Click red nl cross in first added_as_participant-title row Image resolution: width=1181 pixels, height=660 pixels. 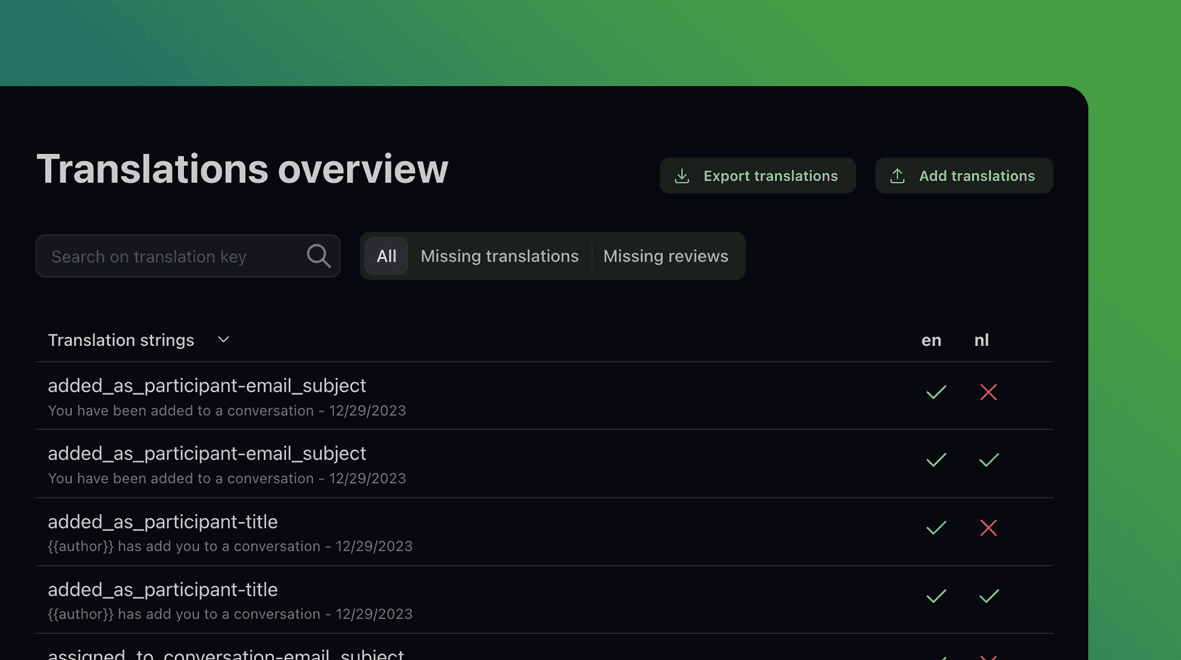click(x=988, y=528)
